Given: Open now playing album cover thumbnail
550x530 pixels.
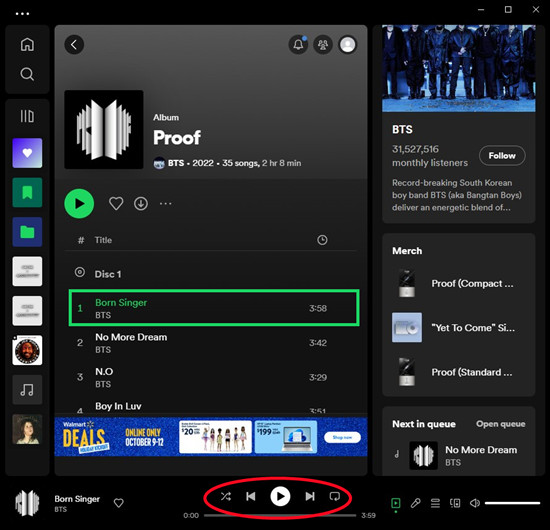Looking at the screenshot, I should (x=27, y=503).
